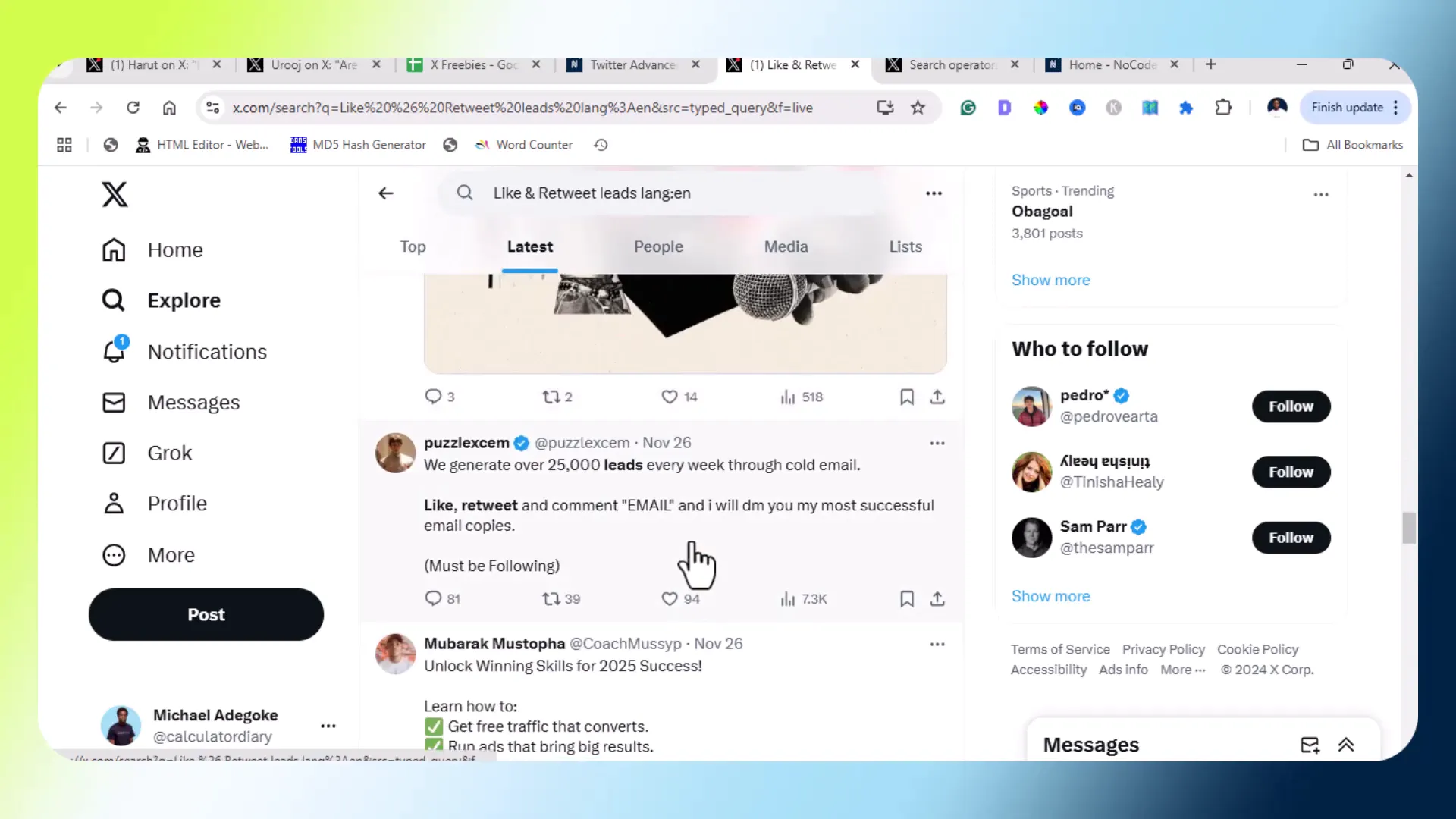This screenshot has width=1456, height=819.
Task: Open Grok in the sidebar
Action: (x=146, y=453)
